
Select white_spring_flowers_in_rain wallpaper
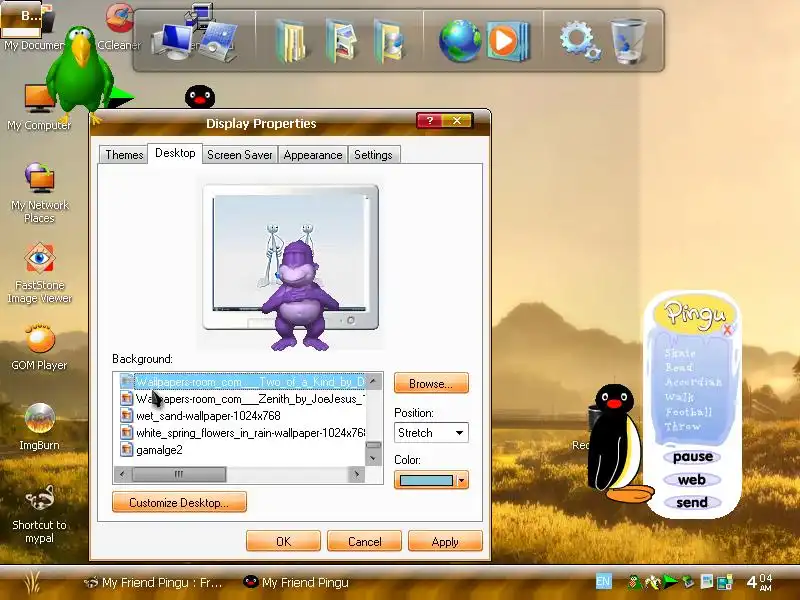coord(242,433)
